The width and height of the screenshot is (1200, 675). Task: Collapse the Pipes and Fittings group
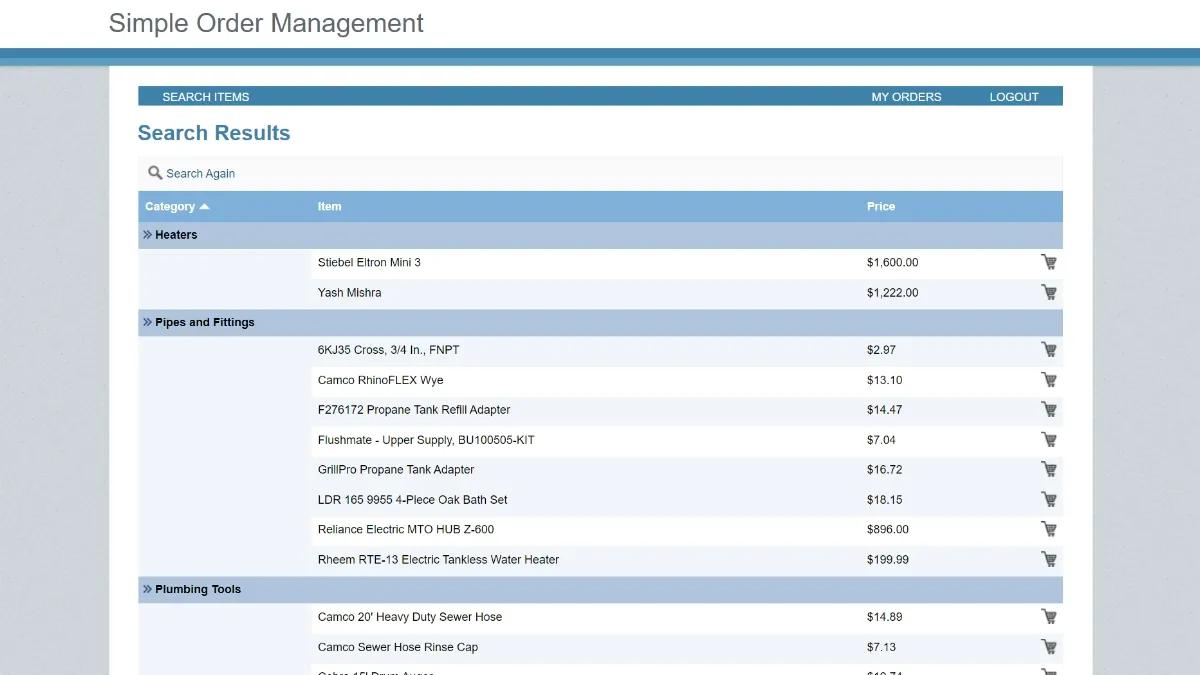[x=147, y=322]
